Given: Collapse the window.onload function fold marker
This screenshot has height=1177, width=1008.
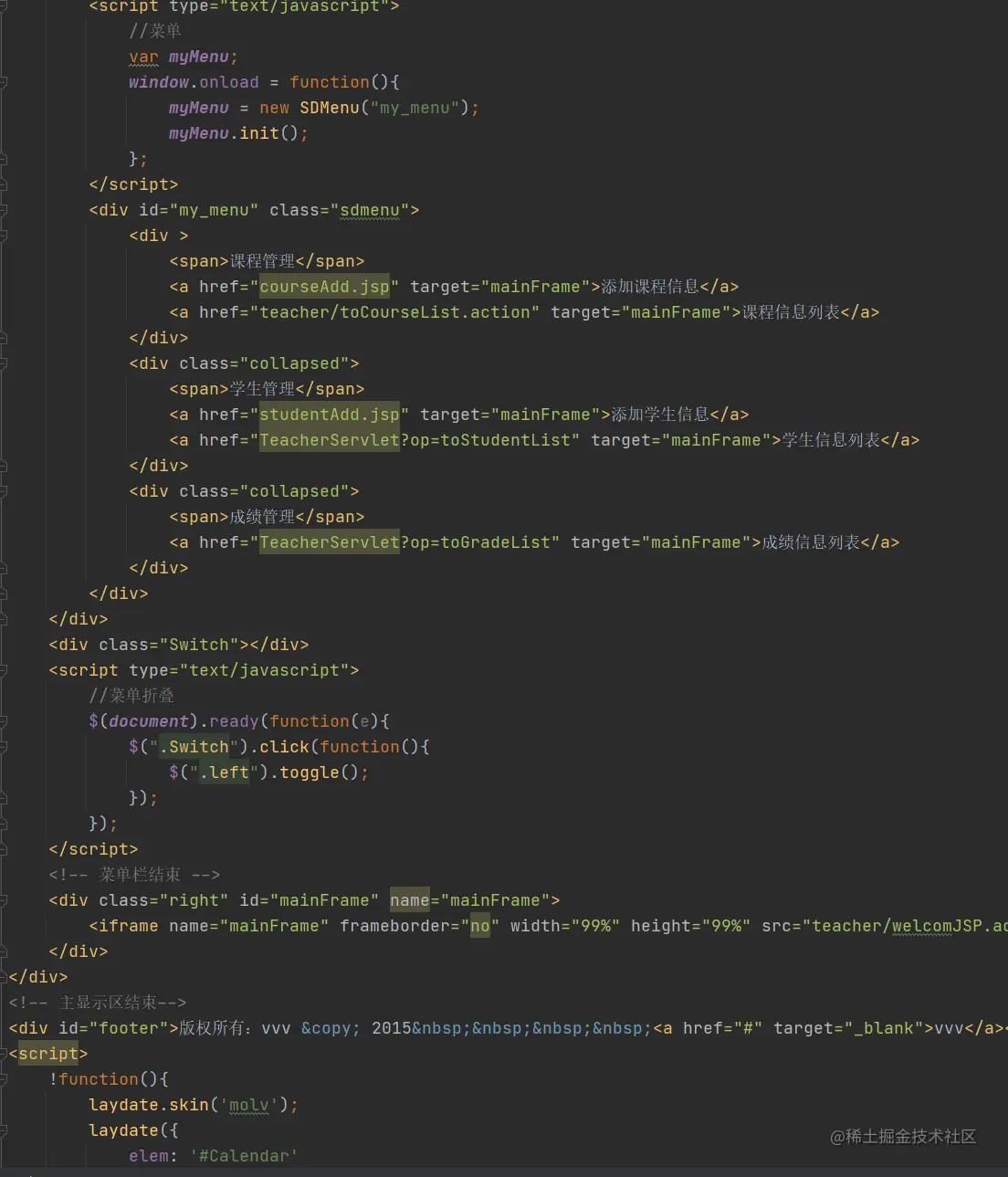Looking at the screenshot, I should tap(4, 82).
